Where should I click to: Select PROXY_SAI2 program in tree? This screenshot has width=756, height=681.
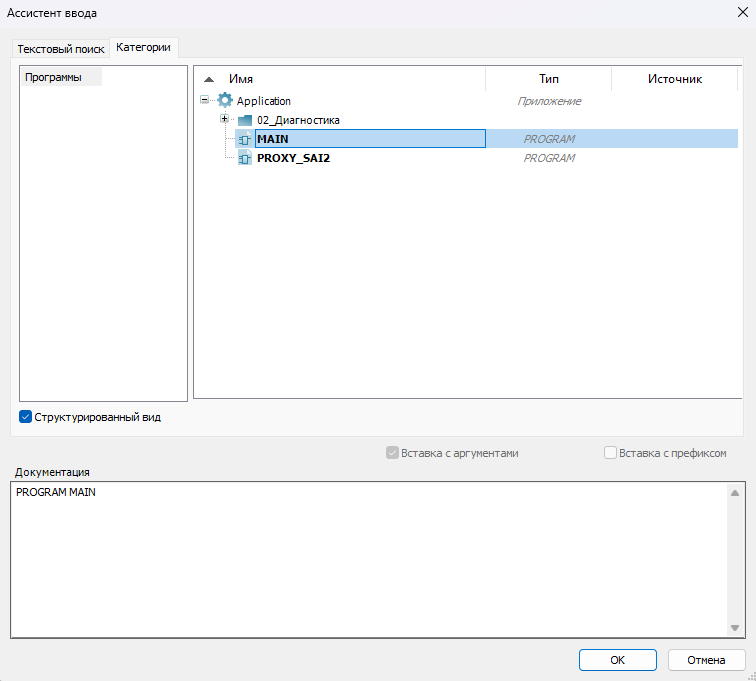click(293, 158)
